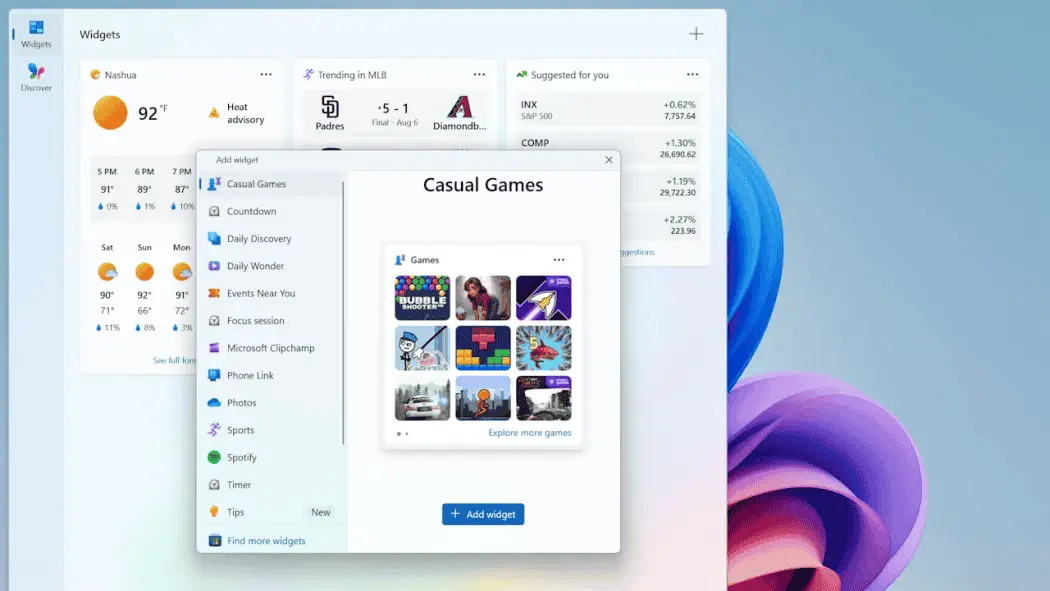The height and width of the screenshot is (591, 1050).
Task: Click the Trending in MLB header icon
Action: 308,74
